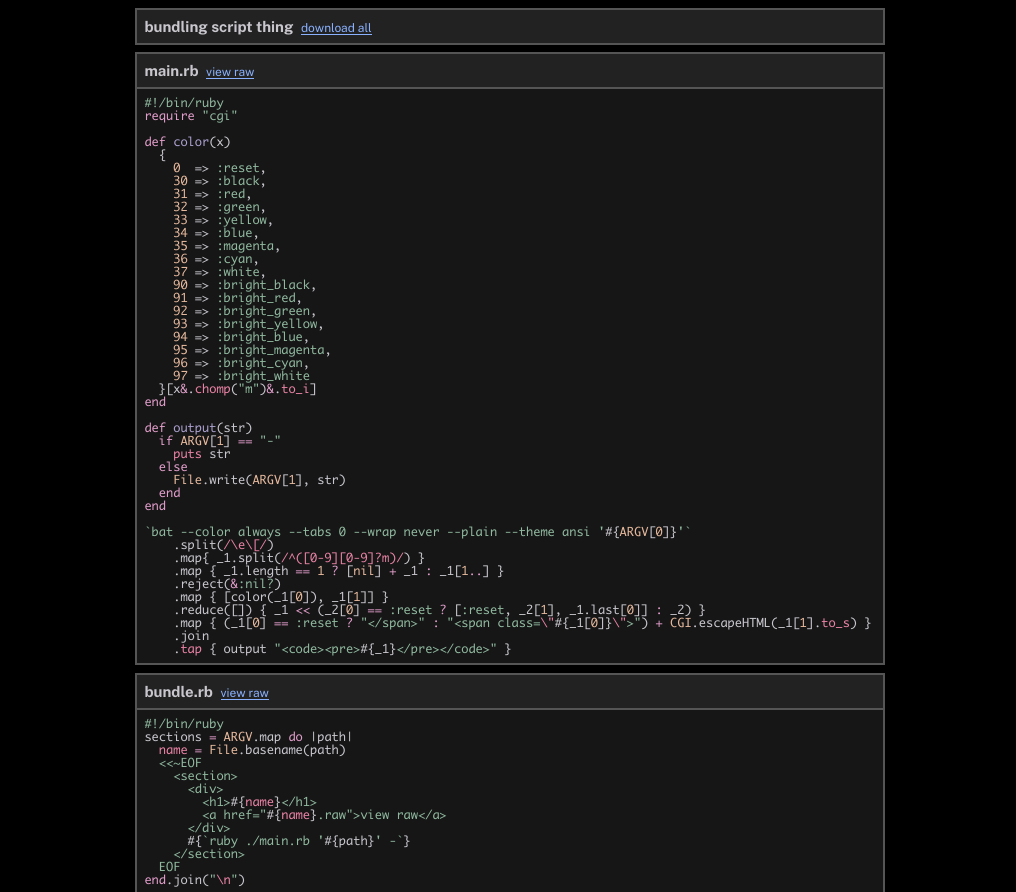Click the 'end.join("\n")' code line
Screen dimensions: 1016x892
point(194,880)
